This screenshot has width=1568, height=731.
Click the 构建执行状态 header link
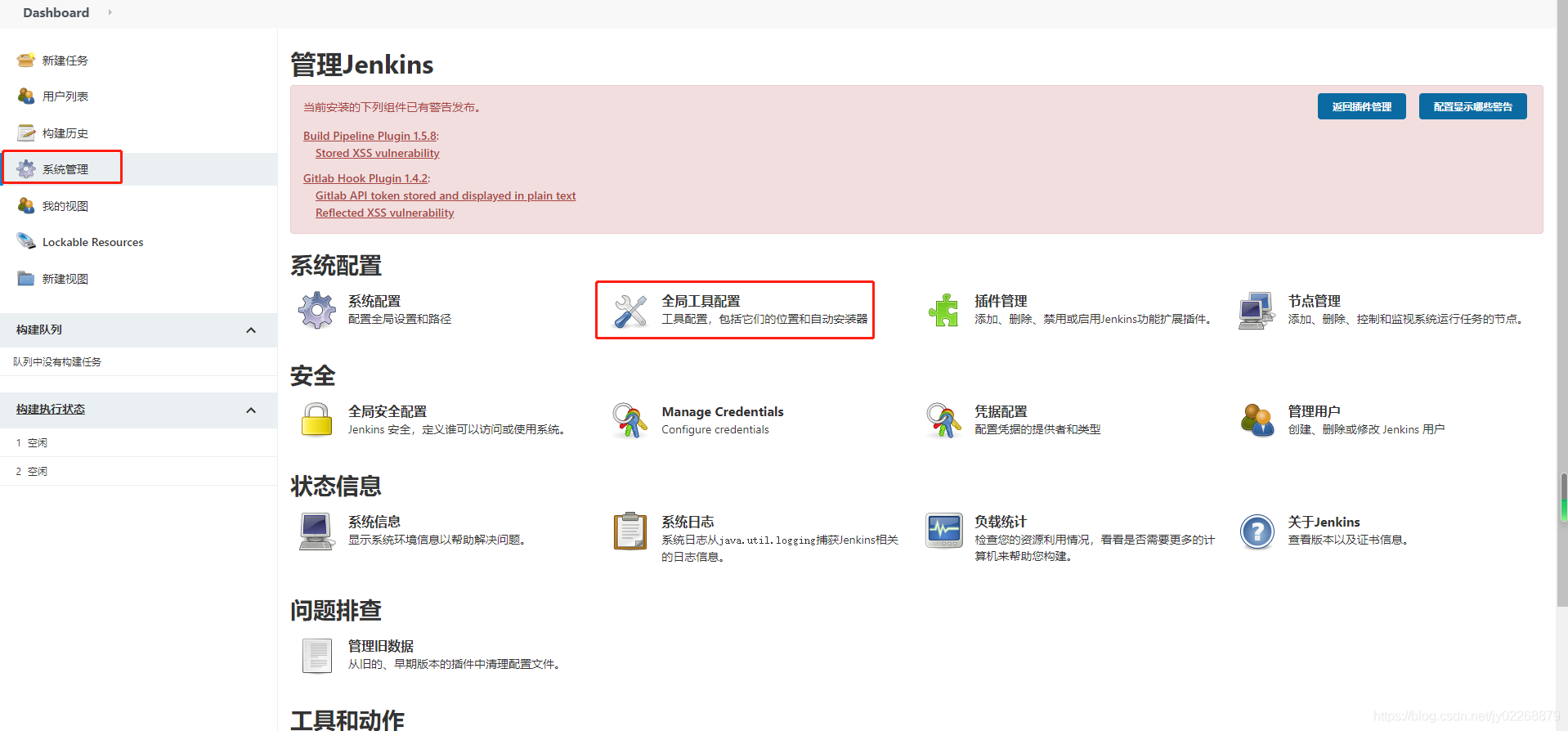pyautogui.click(x=51, y=409)
